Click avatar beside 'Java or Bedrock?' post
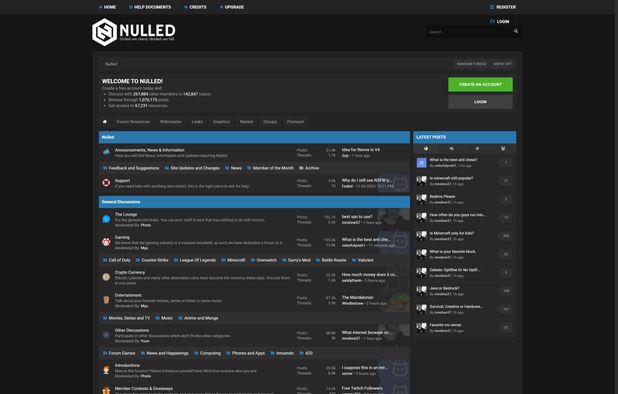 point(421,291)
